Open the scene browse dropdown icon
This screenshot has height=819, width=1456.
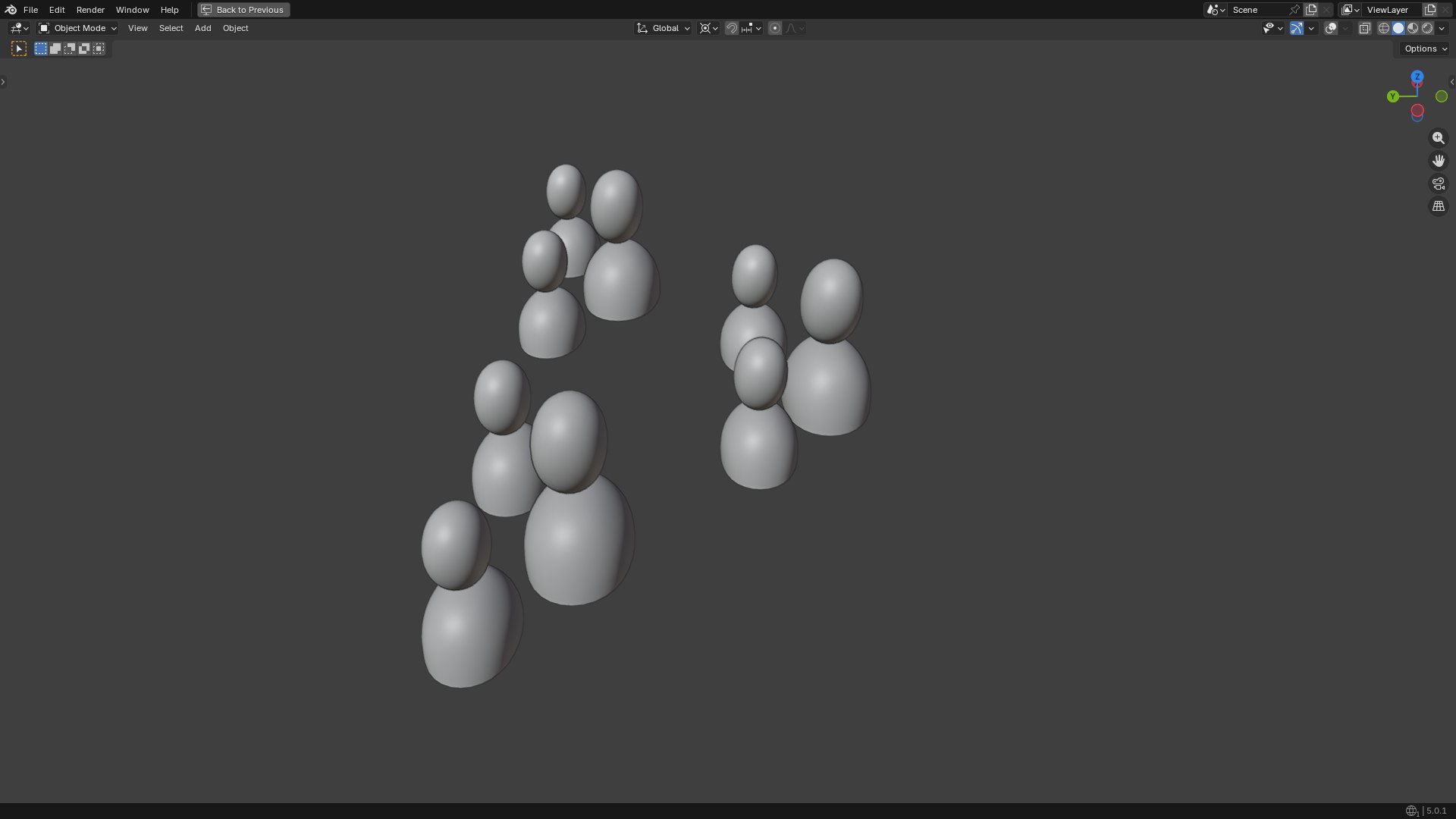tap(1216, 10)
